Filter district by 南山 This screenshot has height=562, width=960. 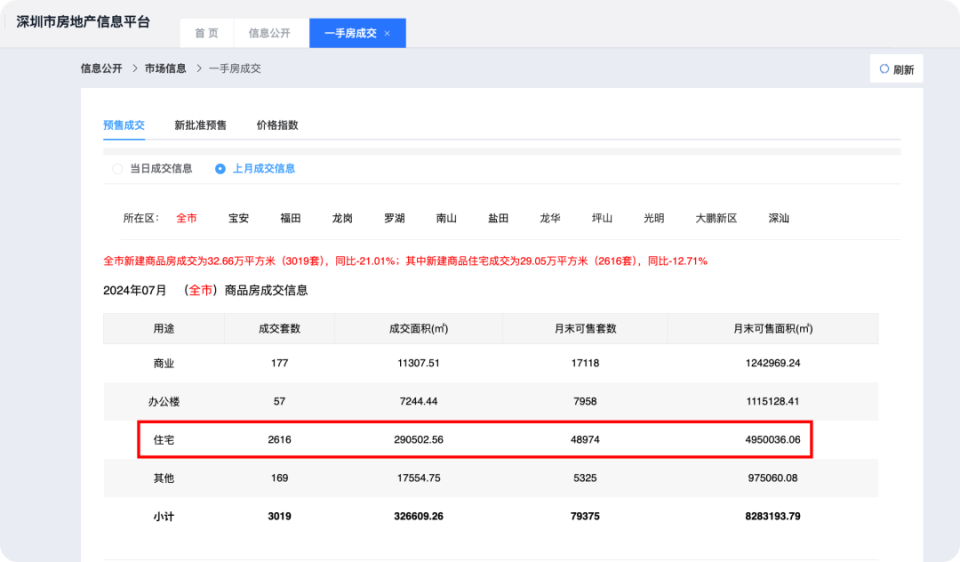(x=446, y=218)
